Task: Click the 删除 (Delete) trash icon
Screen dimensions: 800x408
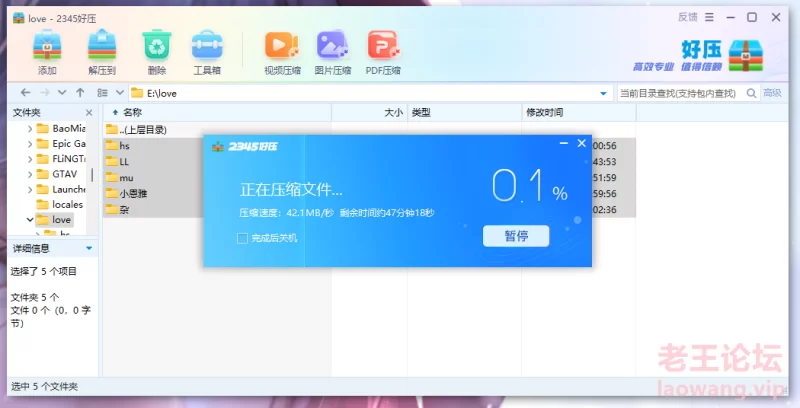Action: [157, 52]
